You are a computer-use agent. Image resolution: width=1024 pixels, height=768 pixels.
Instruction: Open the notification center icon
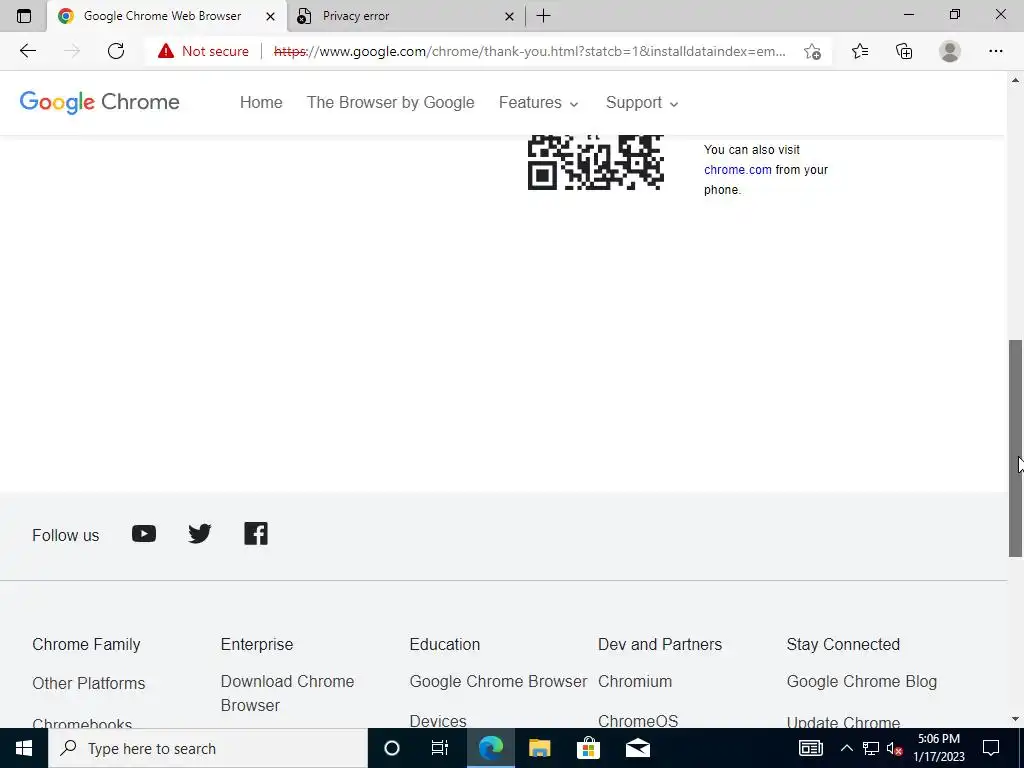pos(991,748)
